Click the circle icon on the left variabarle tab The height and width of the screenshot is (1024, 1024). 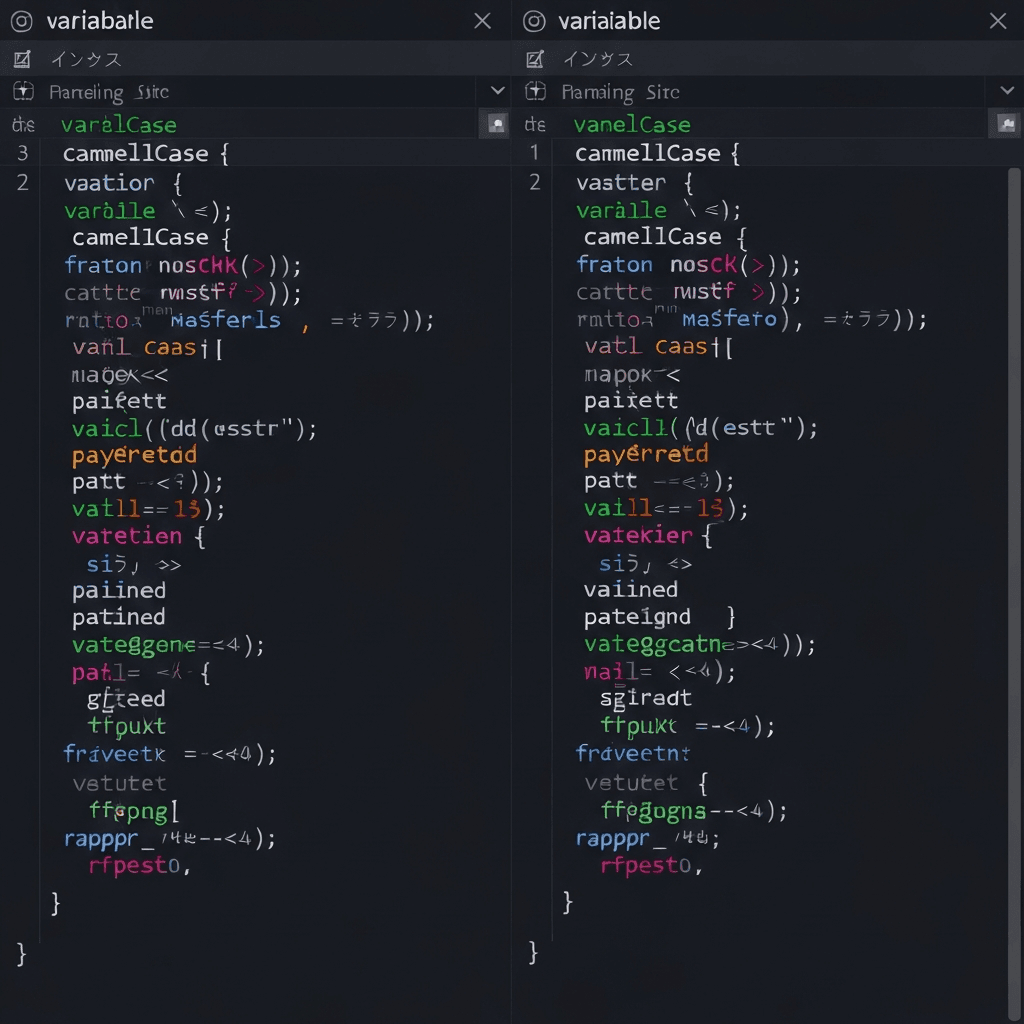tap(21, 21)
